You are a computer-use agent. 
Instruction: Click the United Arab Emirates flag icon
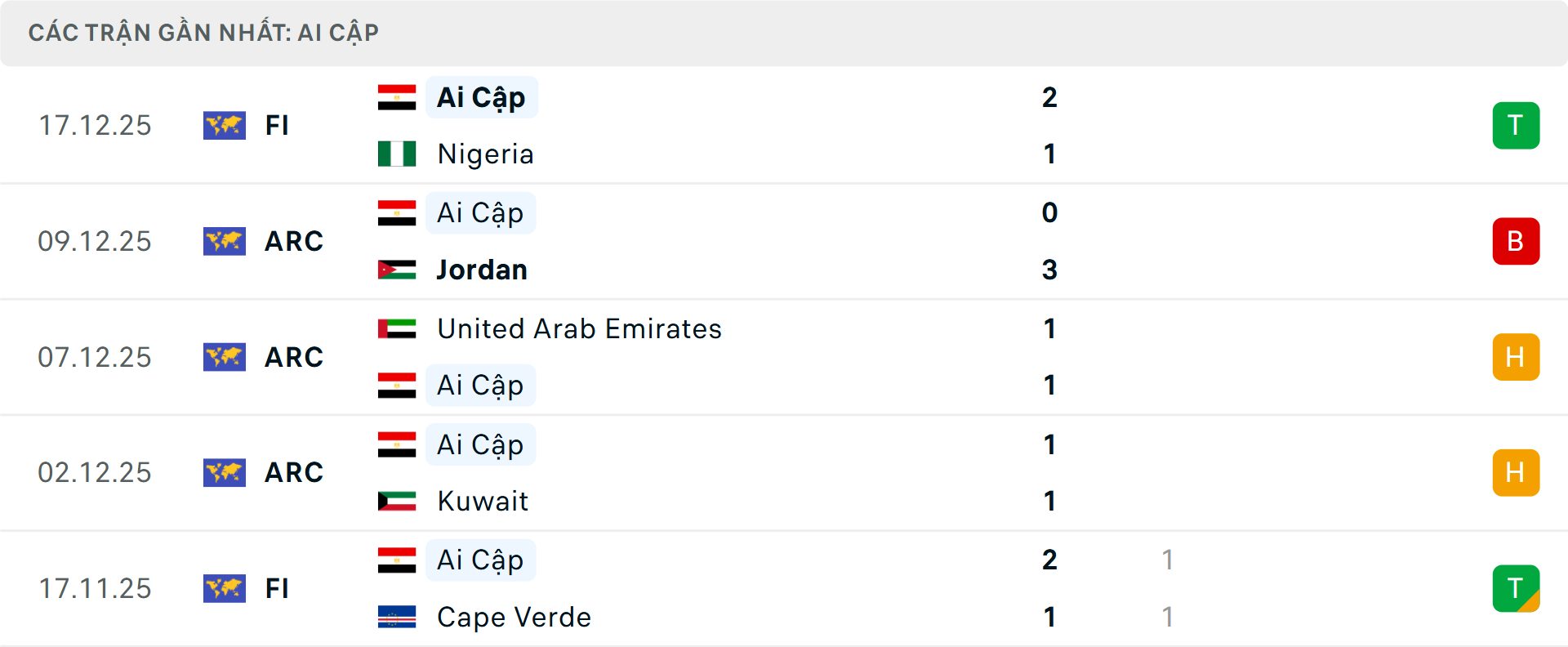coord(397,328)
